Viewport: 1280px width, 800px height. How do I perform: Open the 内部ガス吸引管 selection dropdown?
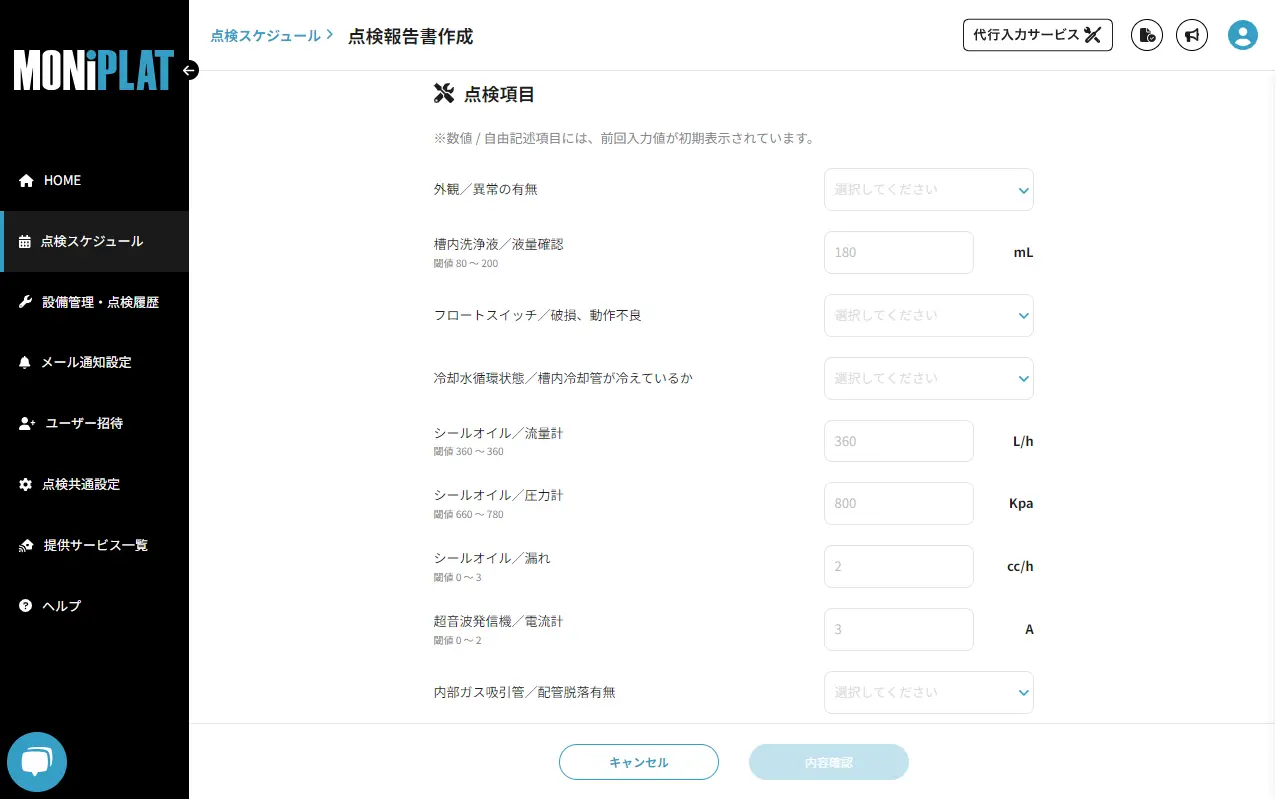pyautogui.click(x=928, y=692)
